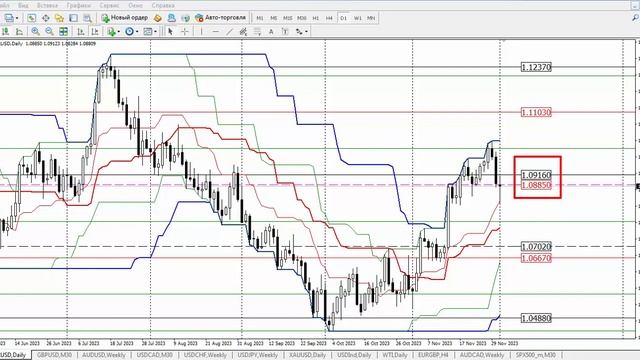Select the M5 timeframe
Image resolution: width=640 pixels, height=360 pixels.
tap(273, 18)
